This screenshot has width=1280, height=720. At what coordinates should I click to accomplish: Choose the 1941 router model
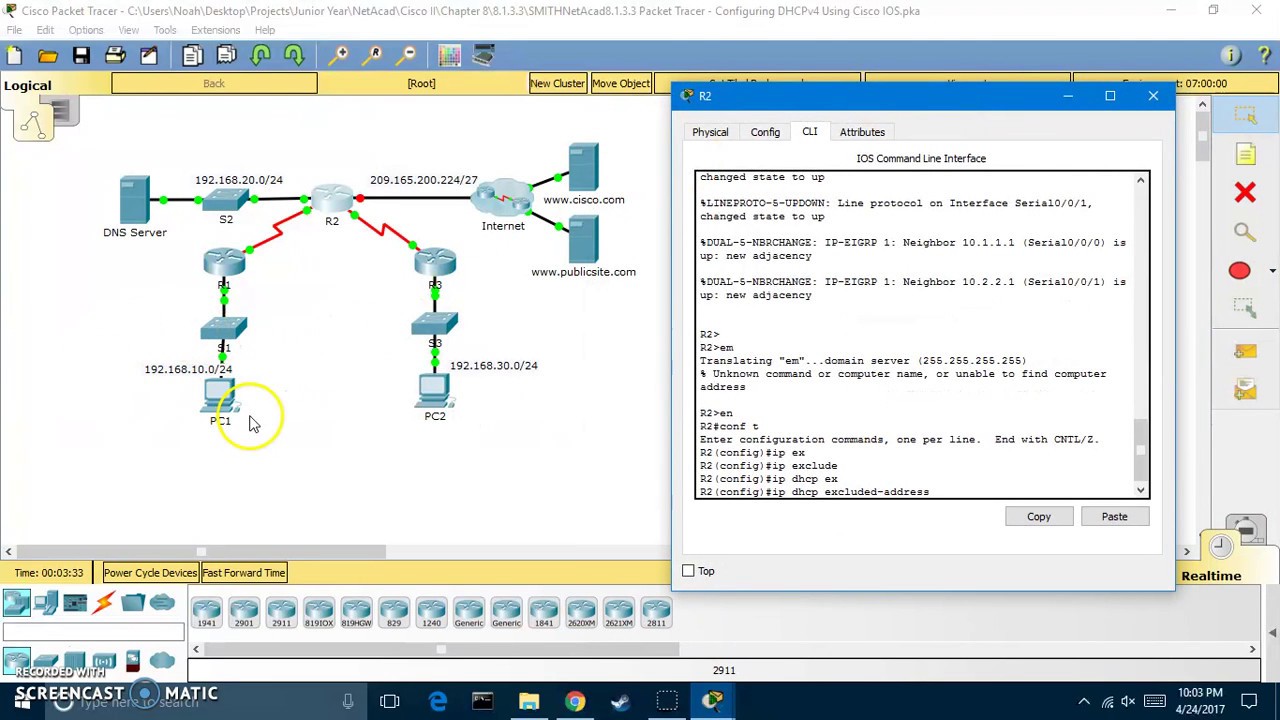pos(206,612)
